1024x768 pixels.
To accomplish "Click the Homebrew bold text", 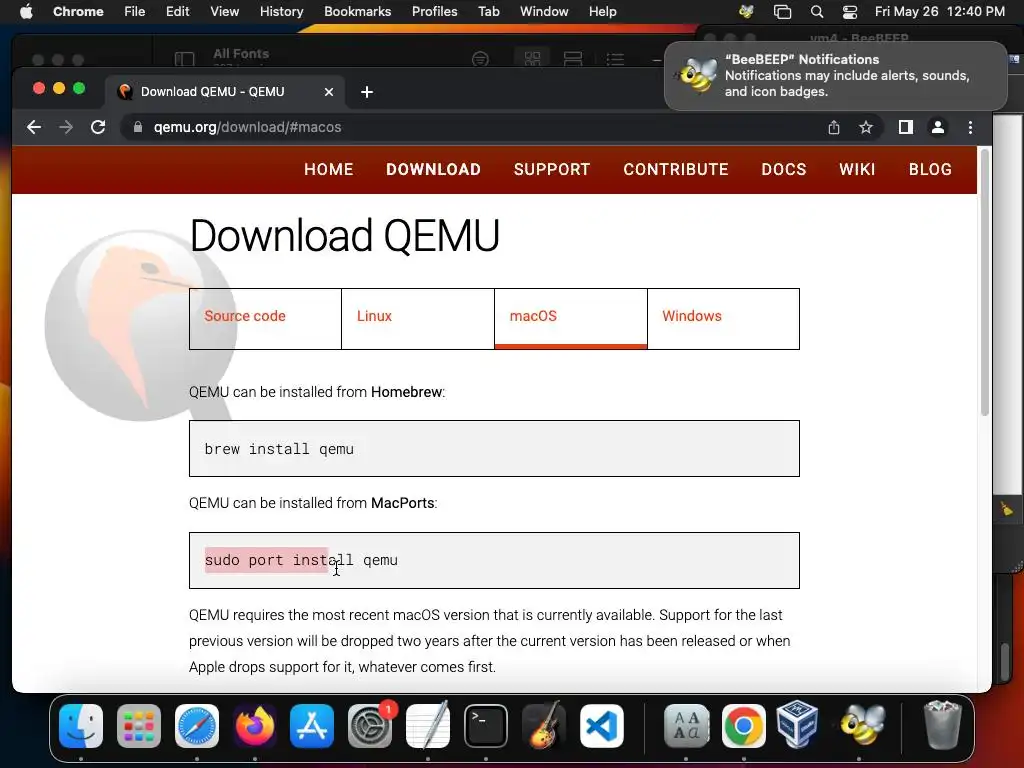I will [x=406, y=392].
